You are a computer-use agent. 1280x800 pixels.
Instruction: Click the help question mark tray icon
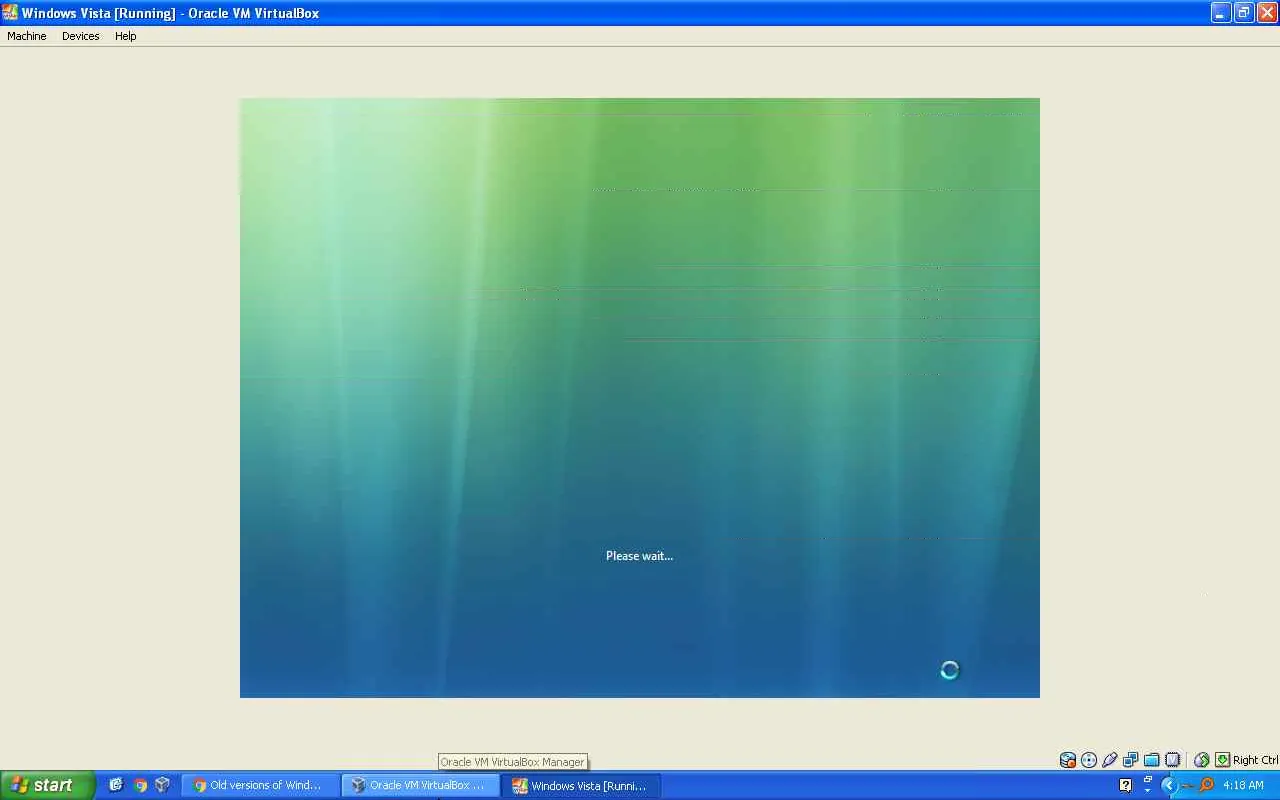1125,785
